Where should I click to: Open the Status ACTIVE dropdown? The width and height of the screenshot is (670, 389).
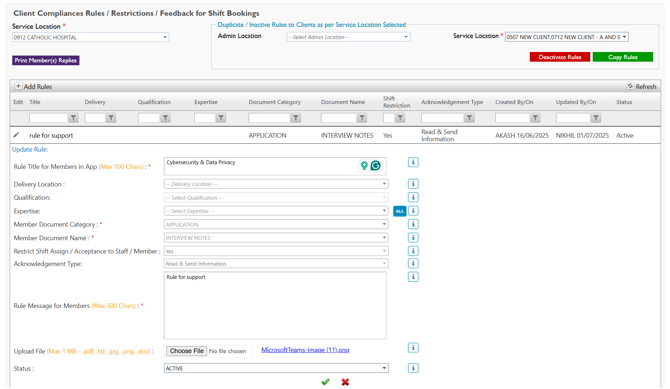coord(276,368)
